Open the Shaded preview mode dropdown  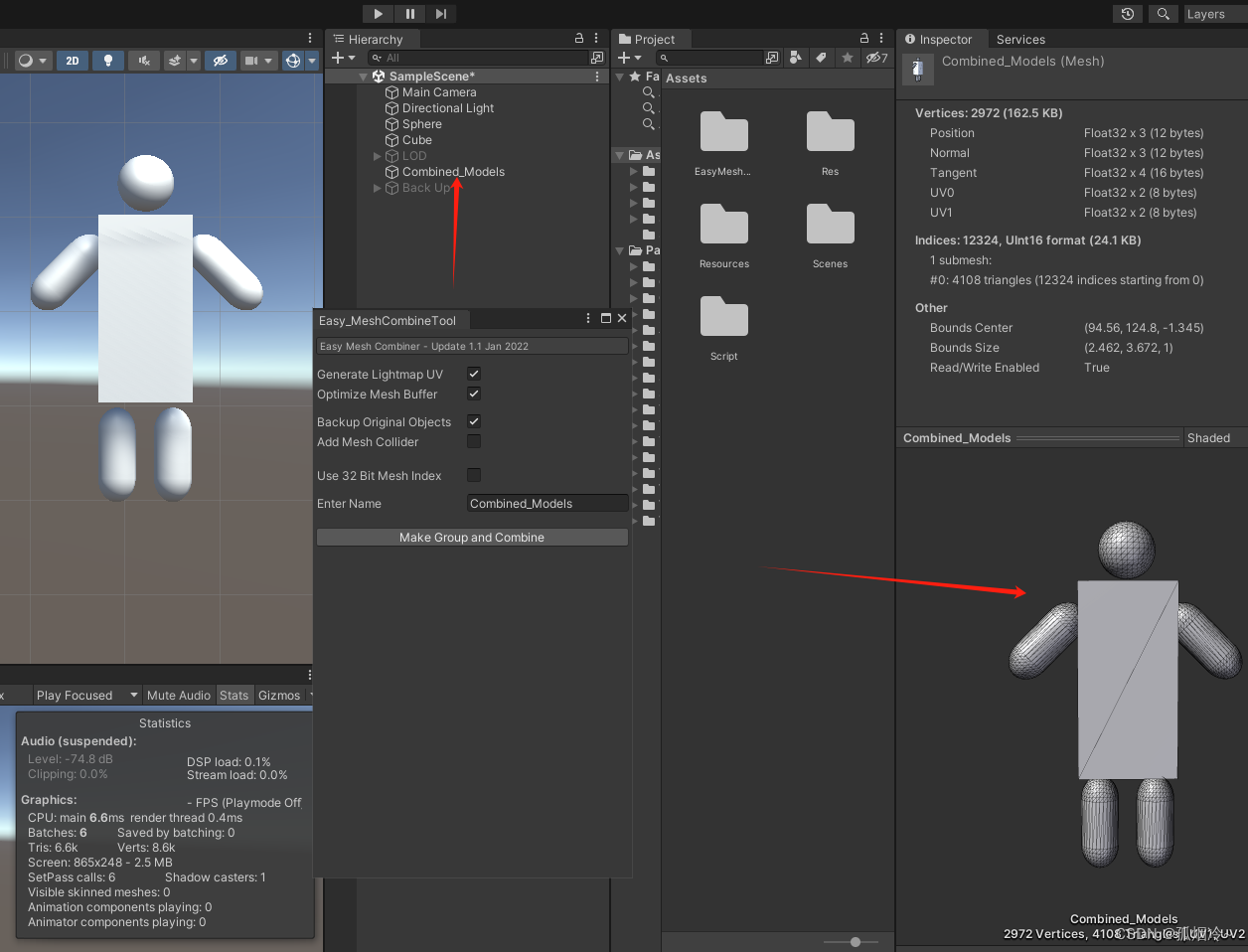[1214, 437]
